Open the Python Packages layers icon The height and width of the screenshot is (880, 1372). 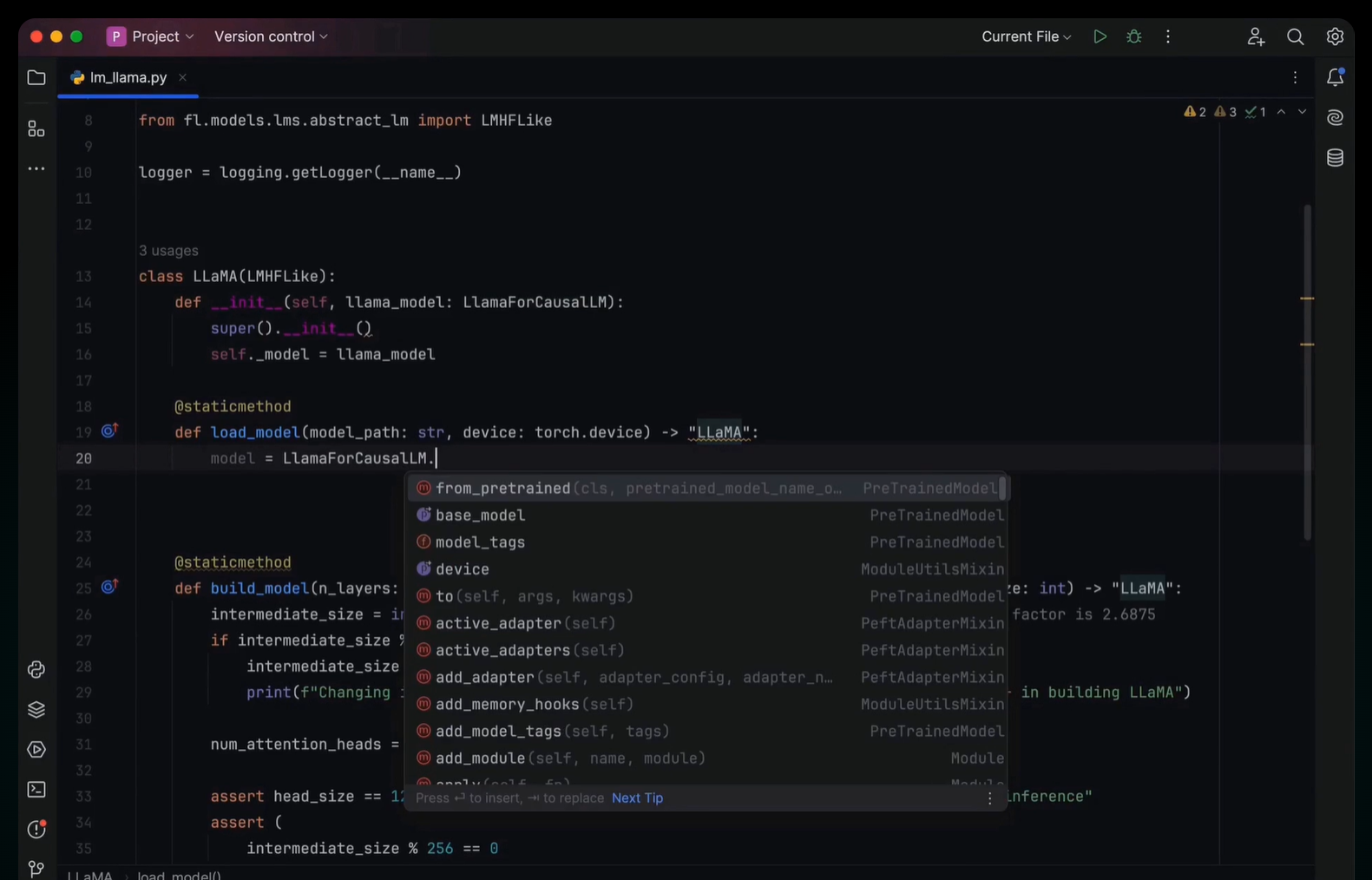tap(36, 710)
